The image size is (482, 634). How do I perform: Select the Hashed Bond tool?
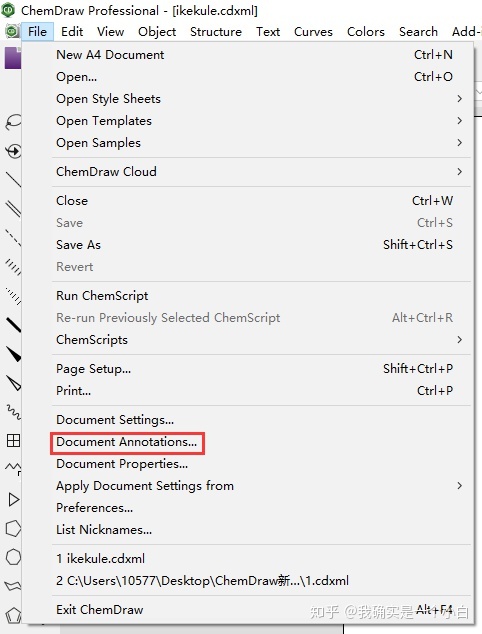tap(13, 267)
